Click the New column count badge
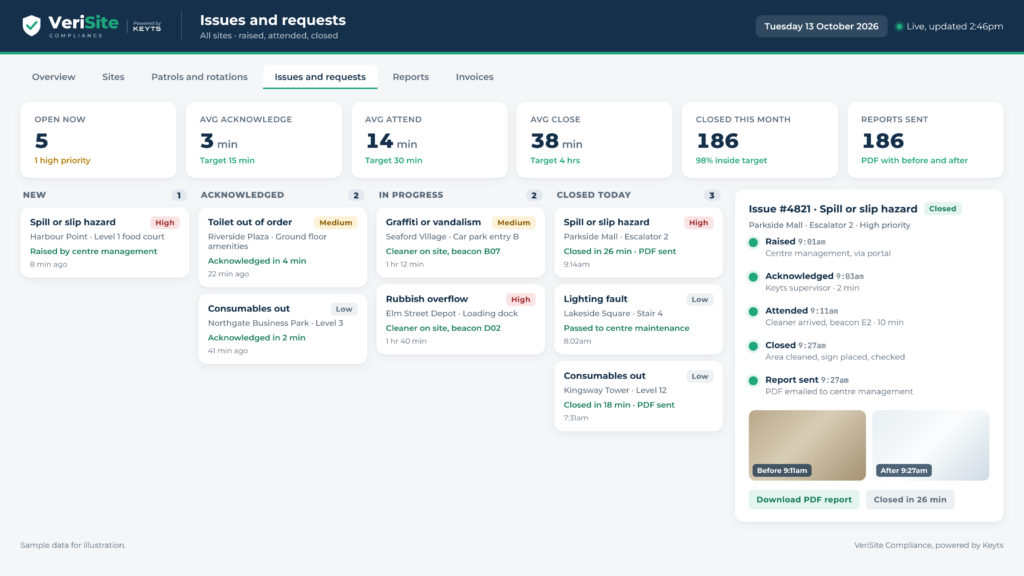 tap(178, 195)
